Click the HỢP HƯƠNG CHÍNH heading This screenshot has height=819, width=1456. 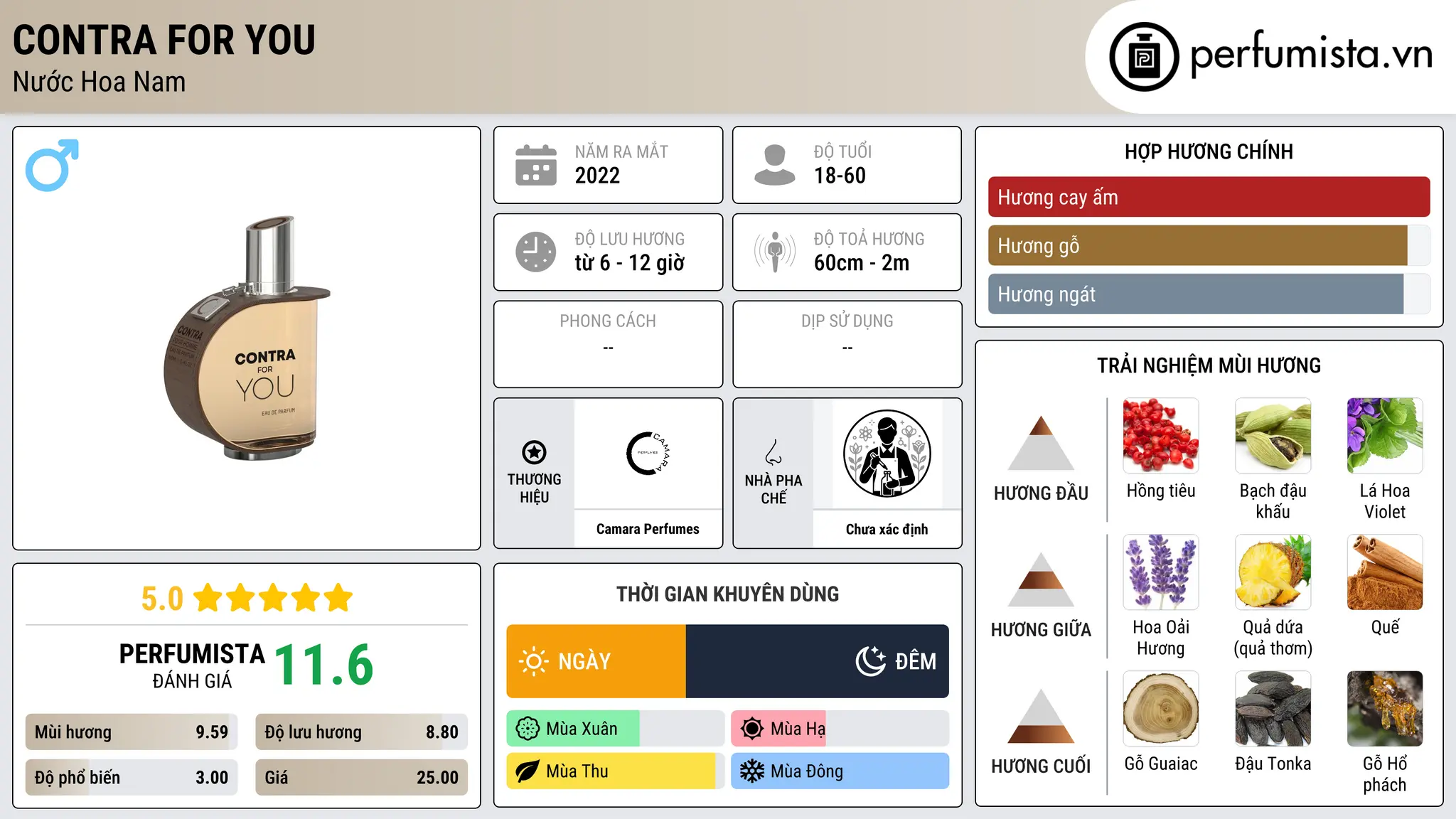(1209, 151)
